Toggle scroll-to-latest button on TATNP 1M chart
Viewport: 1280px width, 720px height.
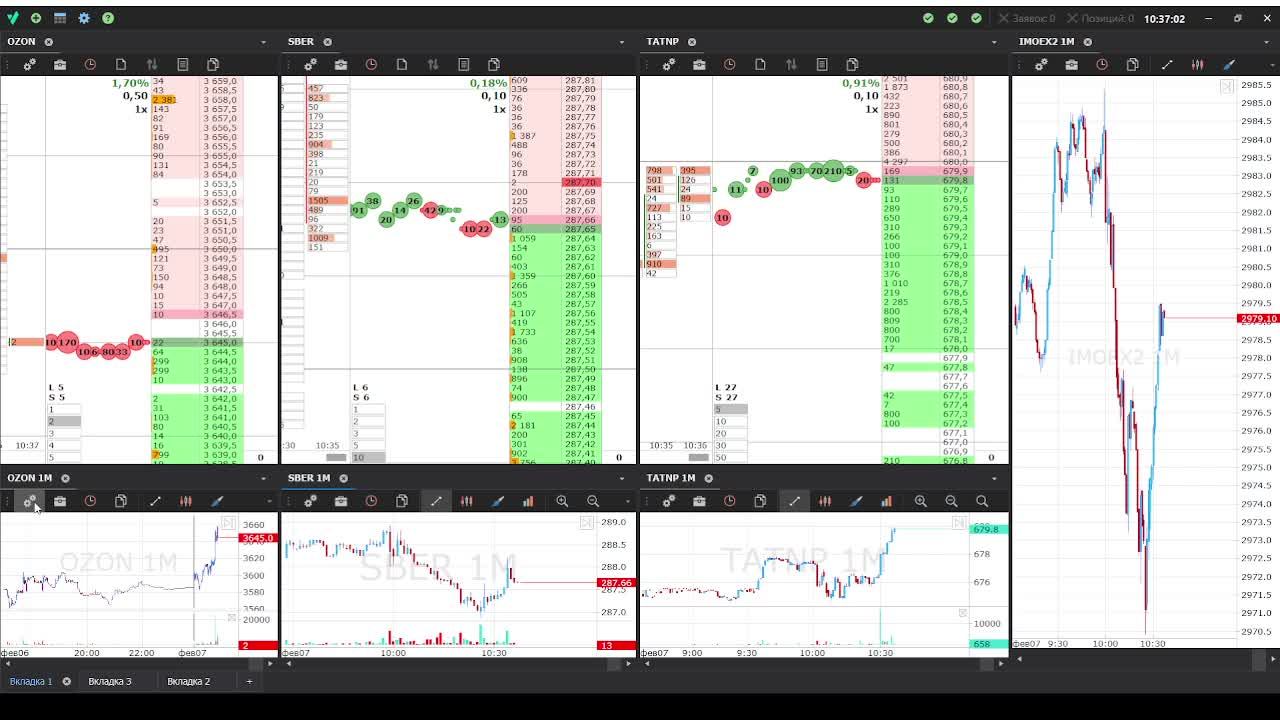(x=959, y=523)
